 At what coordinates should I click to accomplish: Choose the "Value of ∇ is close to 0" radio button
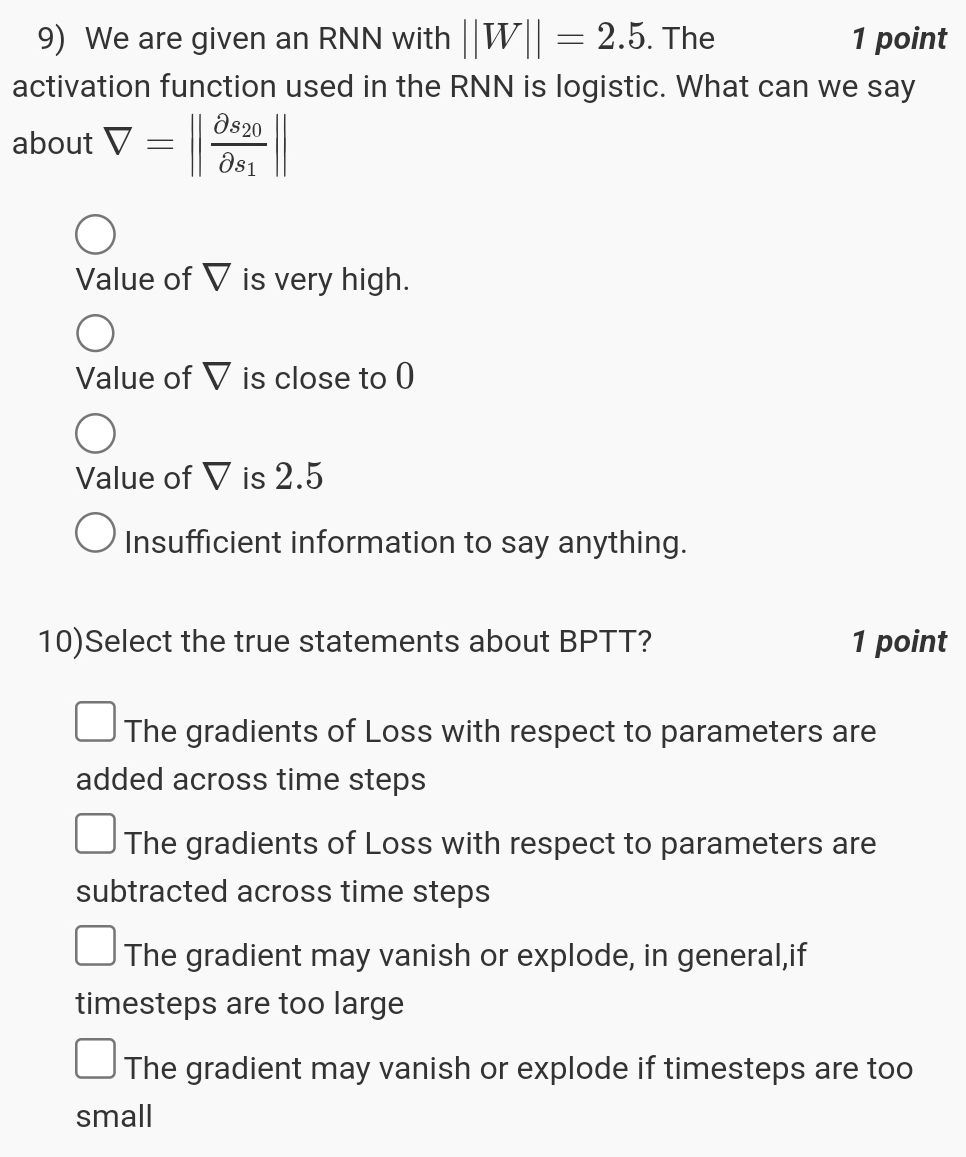point(94,335)
